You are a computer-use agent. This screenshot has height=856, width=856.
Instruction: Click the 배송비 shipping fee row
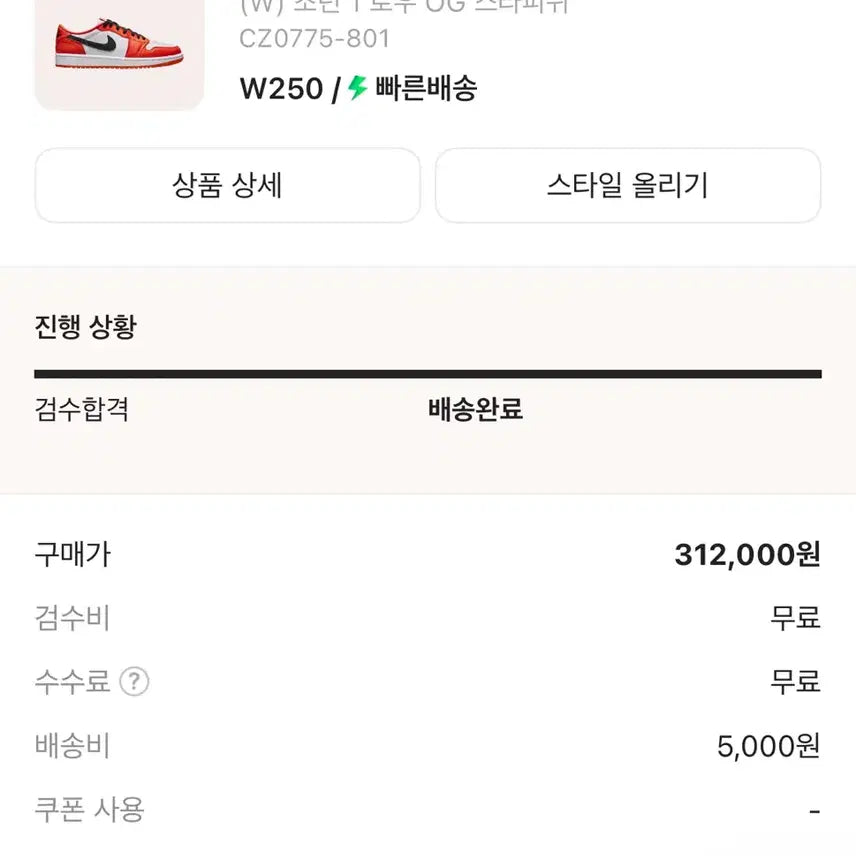point(71,746)
